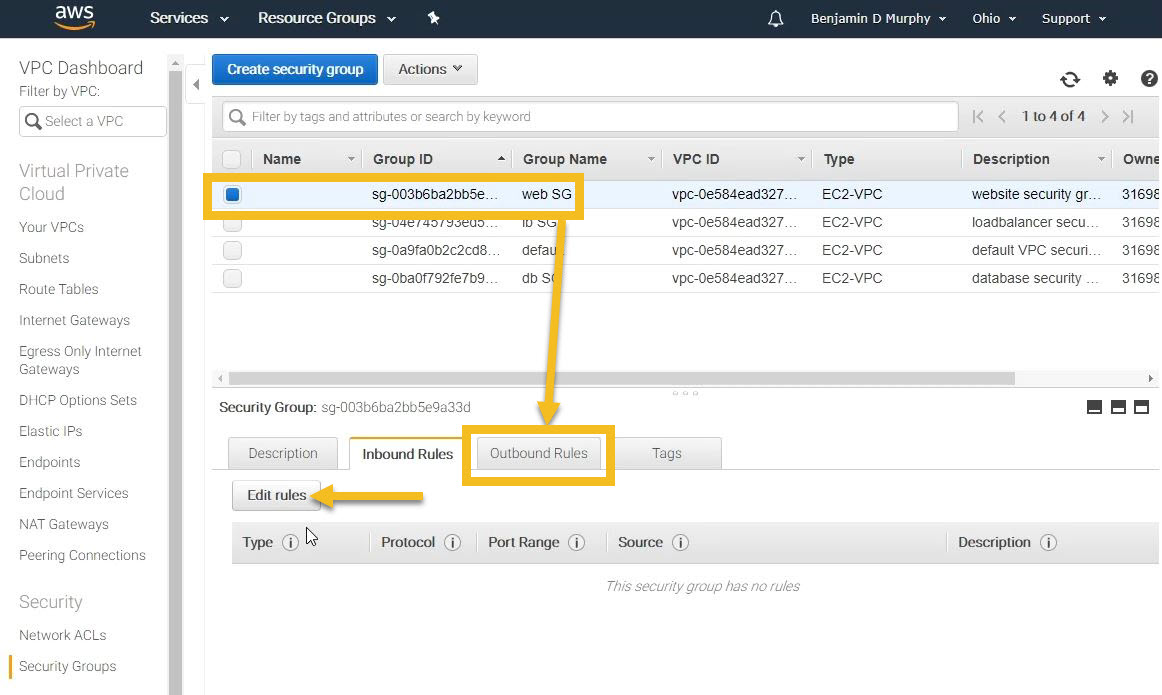
Task: Click the Type column info icon
Action: [290, 542]
